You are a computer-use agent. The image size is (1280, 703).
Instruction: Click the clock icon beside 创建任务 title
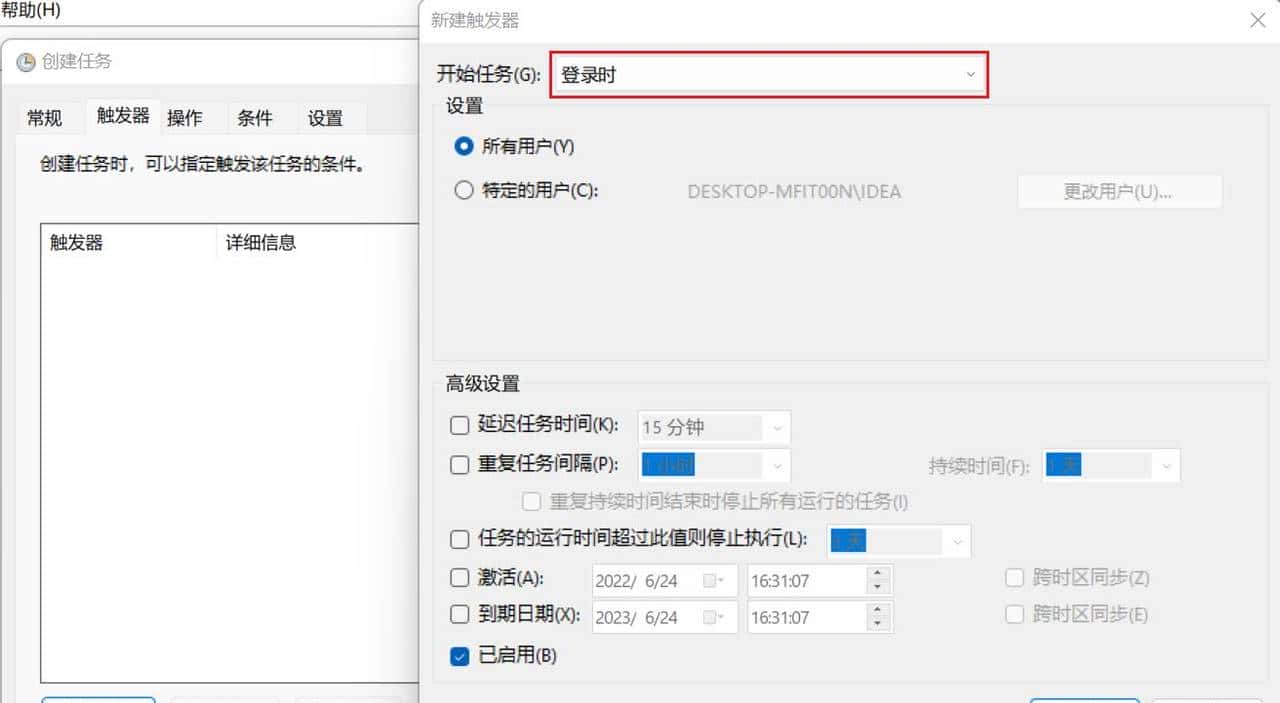click(25, 61)
